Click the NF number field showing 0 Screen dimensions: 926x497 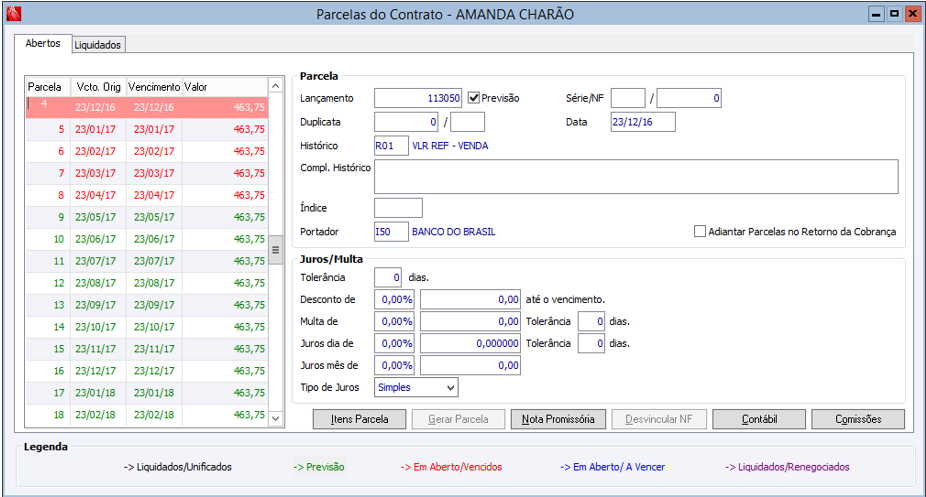(689, 98)
